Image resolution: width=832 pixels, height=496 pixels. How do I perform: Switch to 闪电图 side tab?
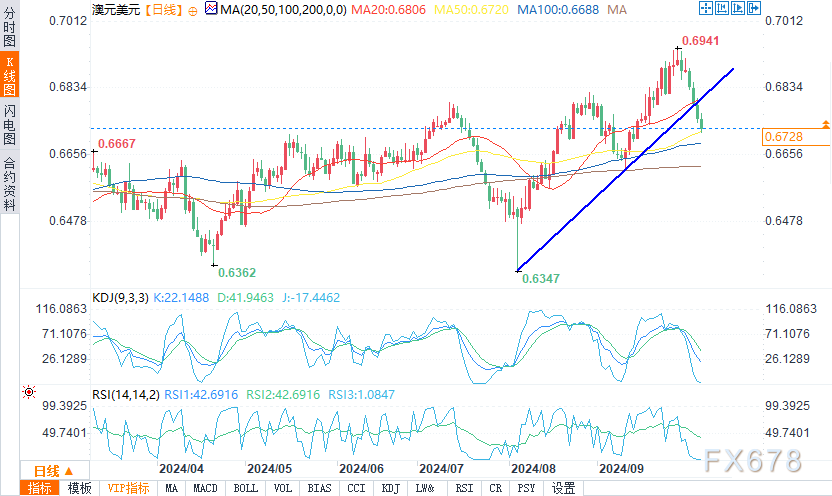click(9, 125)
